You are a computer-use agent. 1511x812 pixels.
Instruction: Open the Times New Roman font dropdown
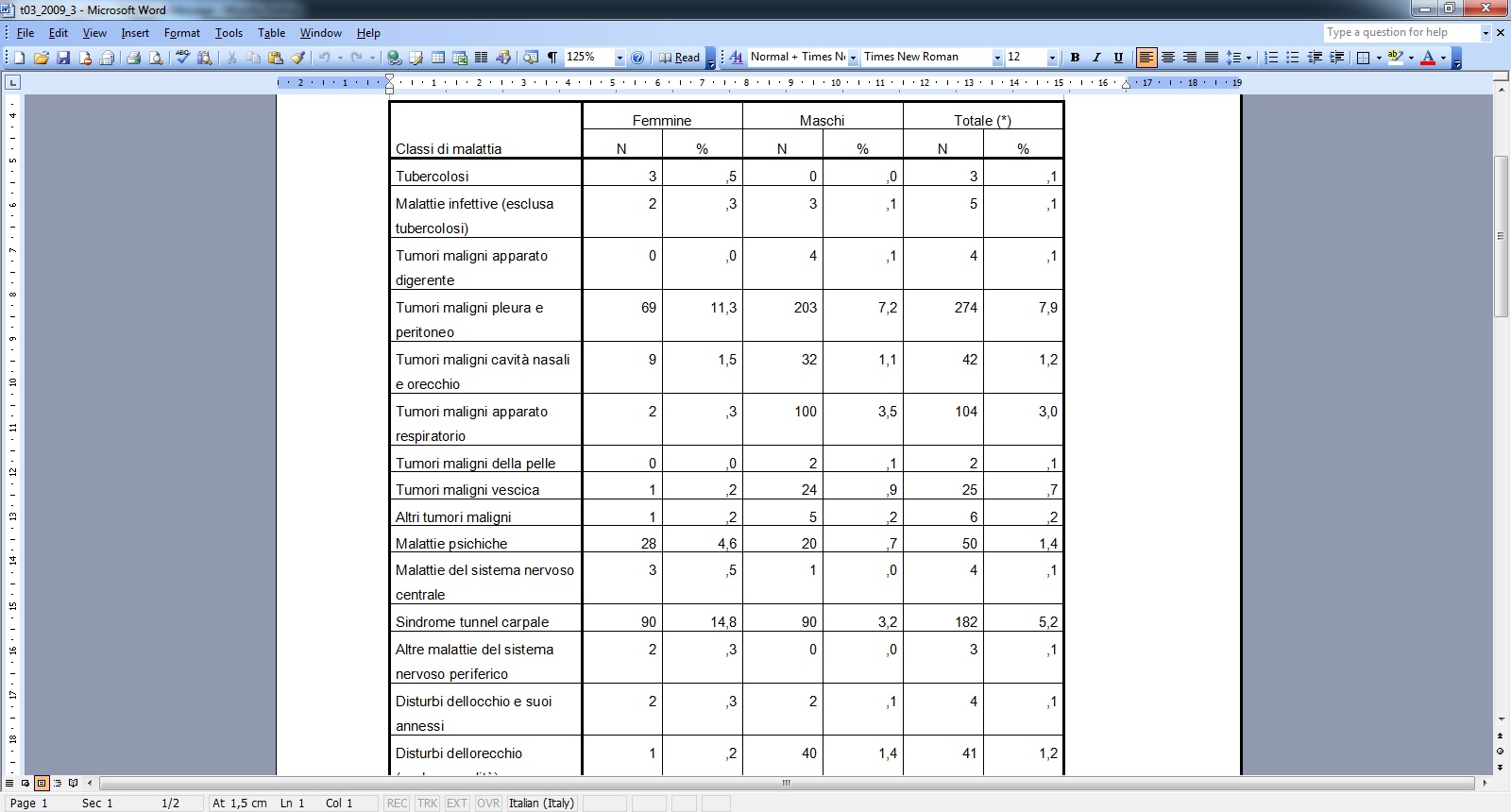click(996, 58)
